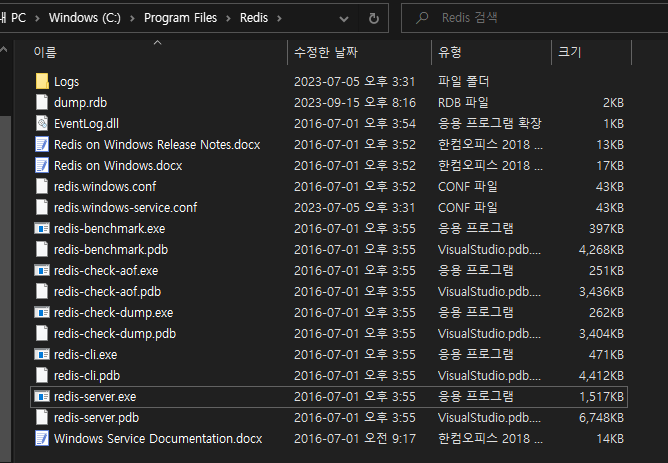
Task: Click the navigation pane scroll-up arrow
Action: pyautogui.click(x=4, y=50)
